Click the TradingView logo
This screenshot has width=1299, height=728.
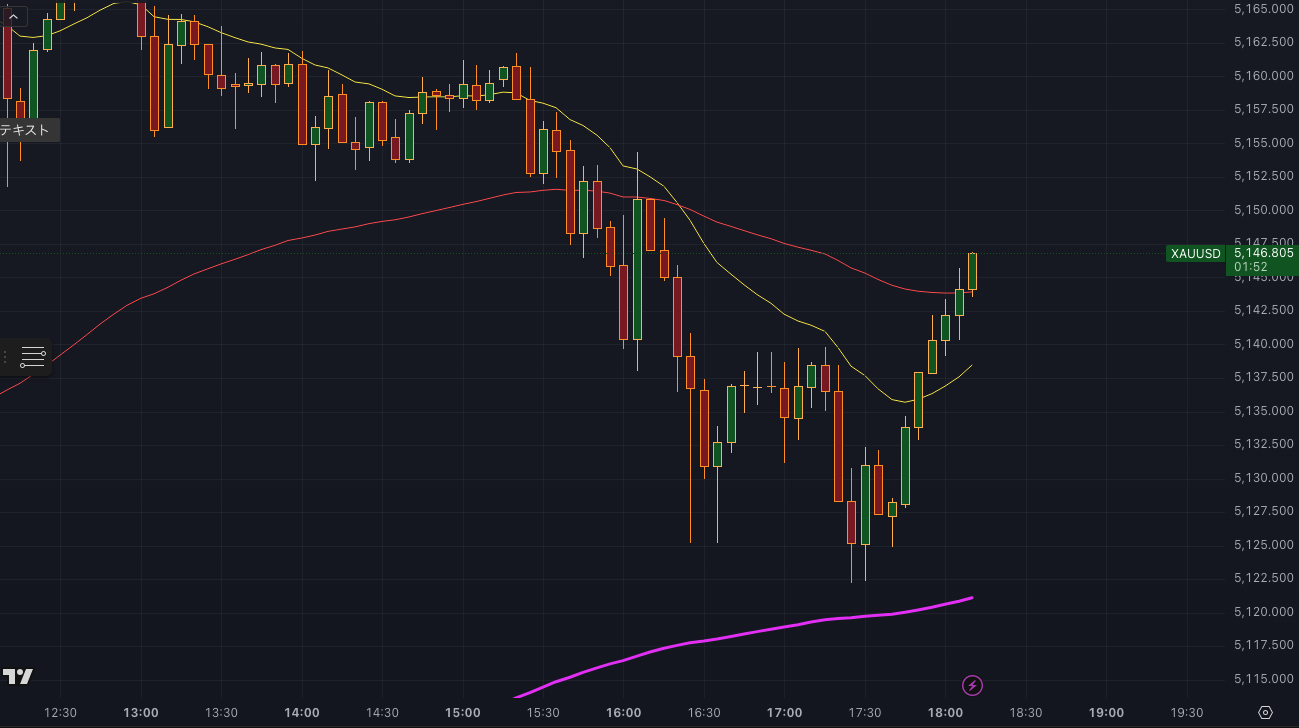18,677
